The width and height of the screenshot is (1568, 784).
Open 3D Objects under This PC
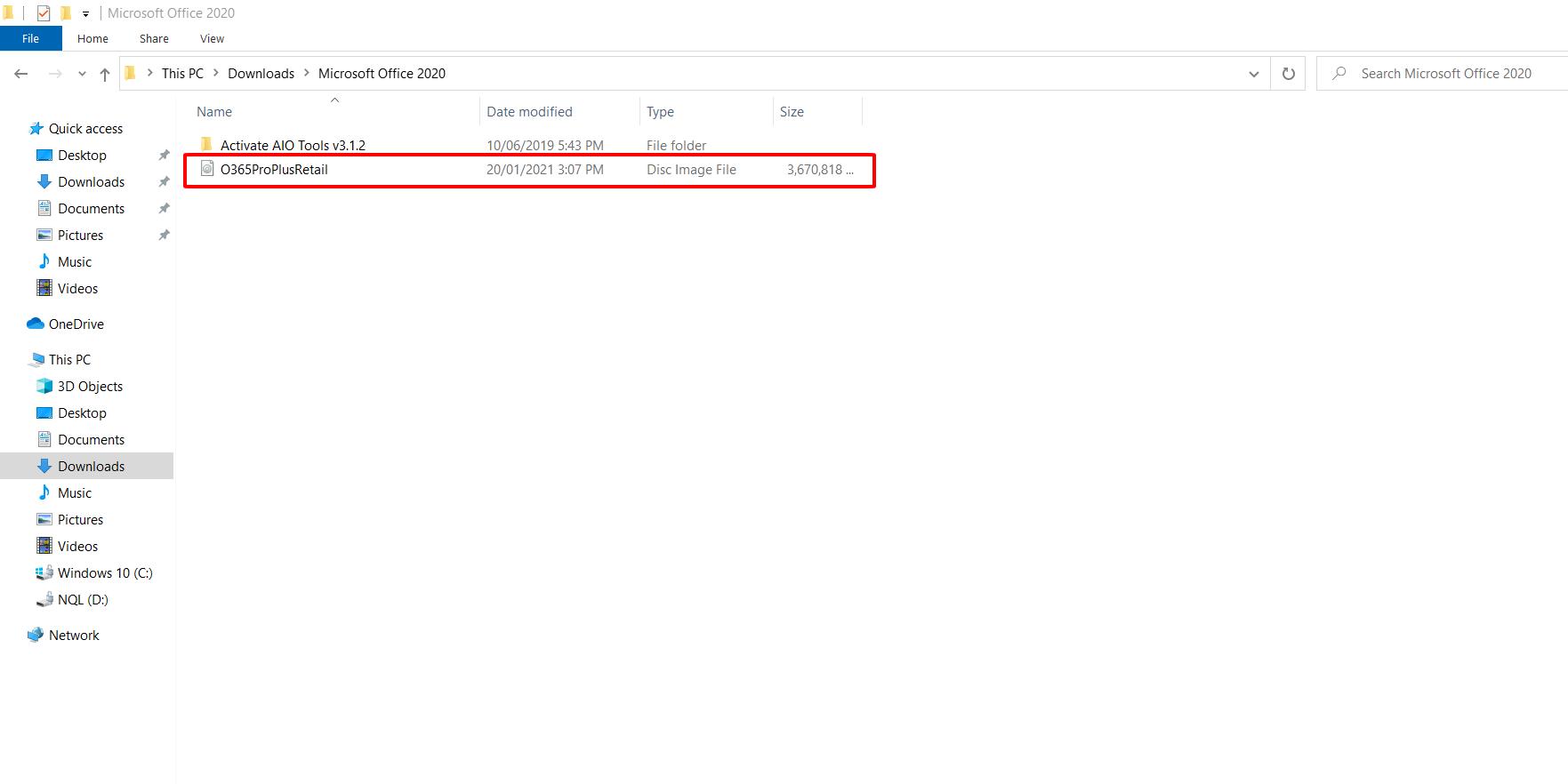point(90,387)
